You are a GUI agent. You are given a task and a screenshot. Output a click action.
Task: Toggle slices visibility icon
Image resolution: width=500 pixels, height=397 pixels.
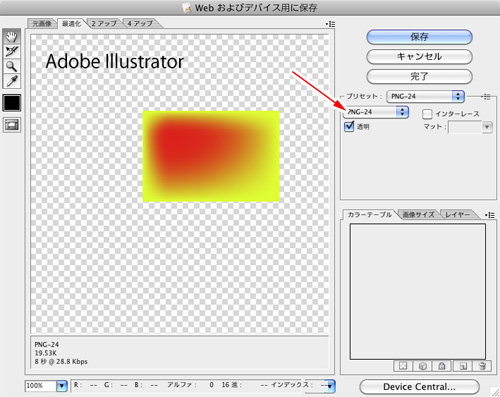click(12, 125)
